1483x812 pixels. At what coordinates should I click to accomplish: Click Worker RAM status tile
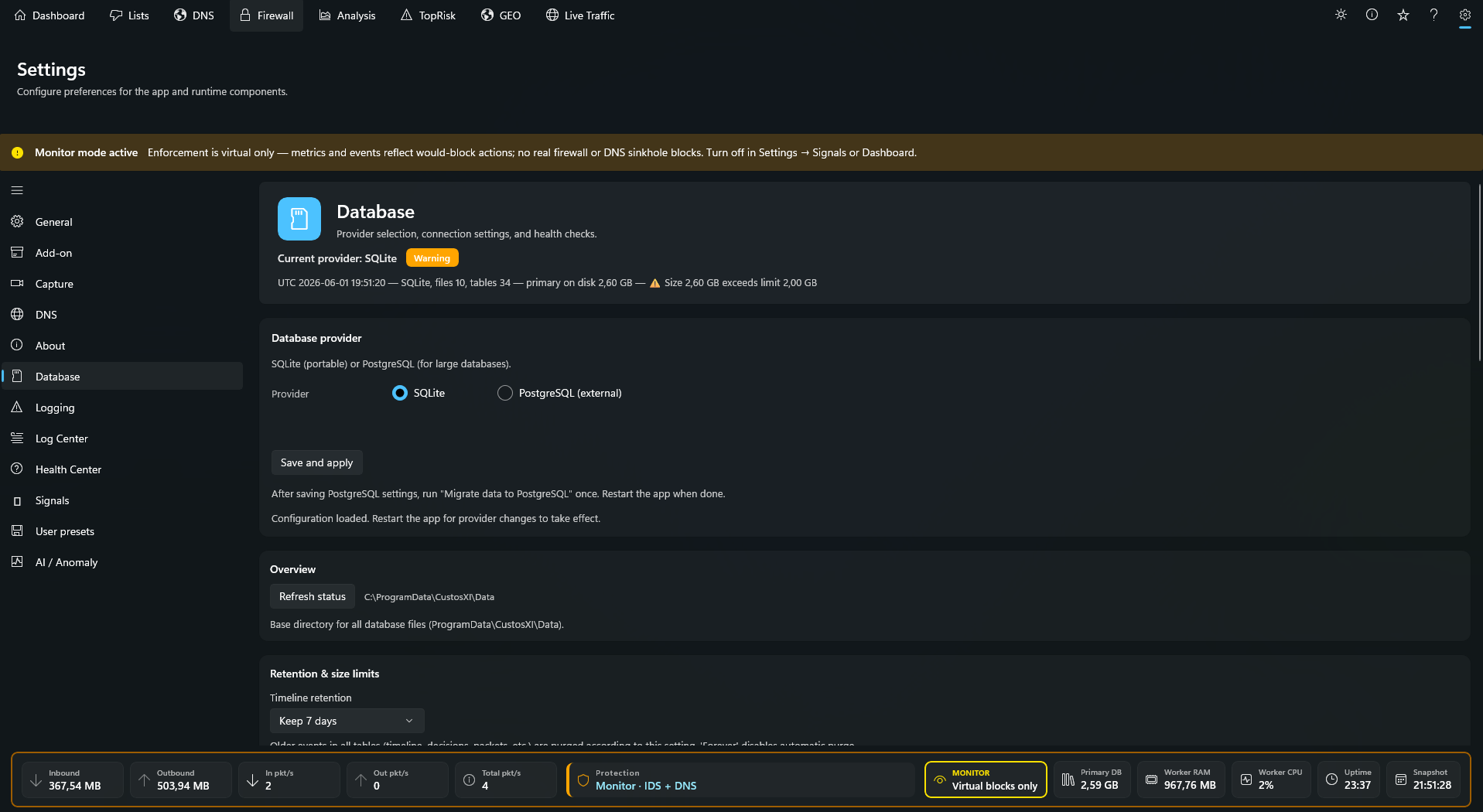pos(1181,780)
